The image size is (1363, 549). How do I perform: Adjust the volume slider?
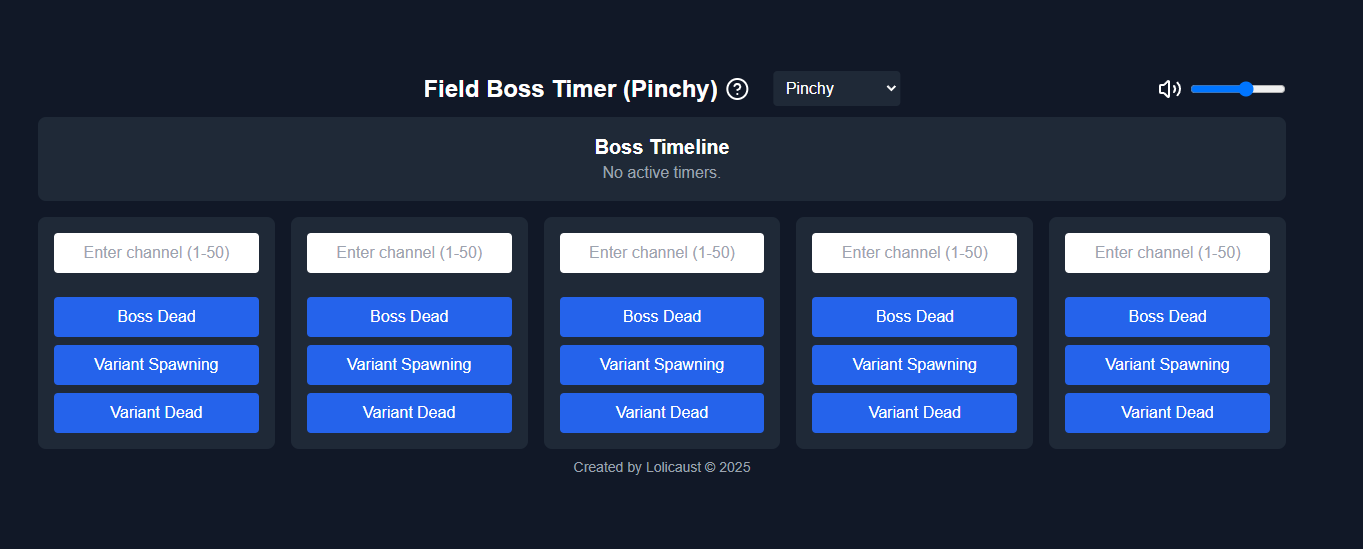1237,89
